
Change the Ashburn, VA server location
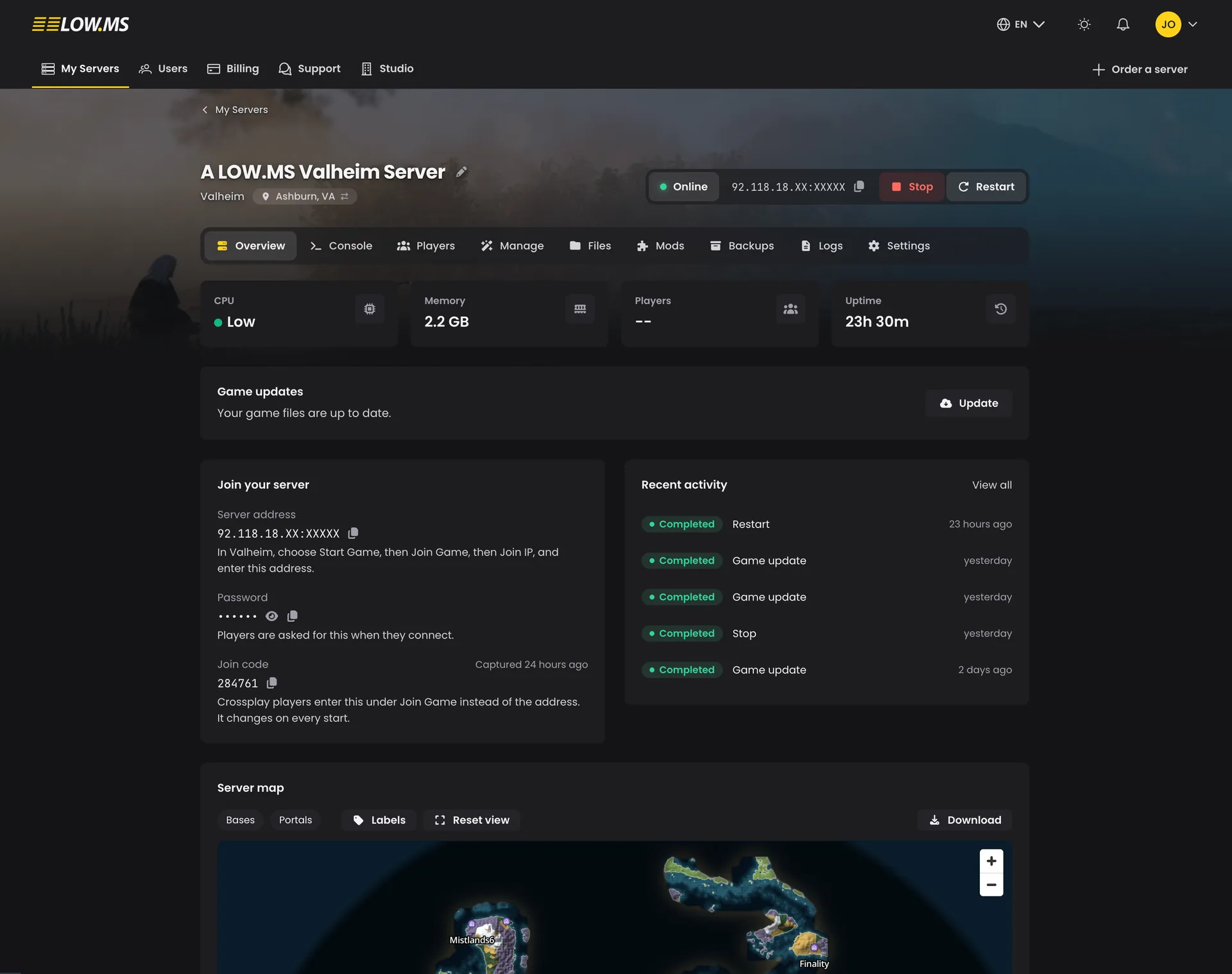tap(305, 196)
